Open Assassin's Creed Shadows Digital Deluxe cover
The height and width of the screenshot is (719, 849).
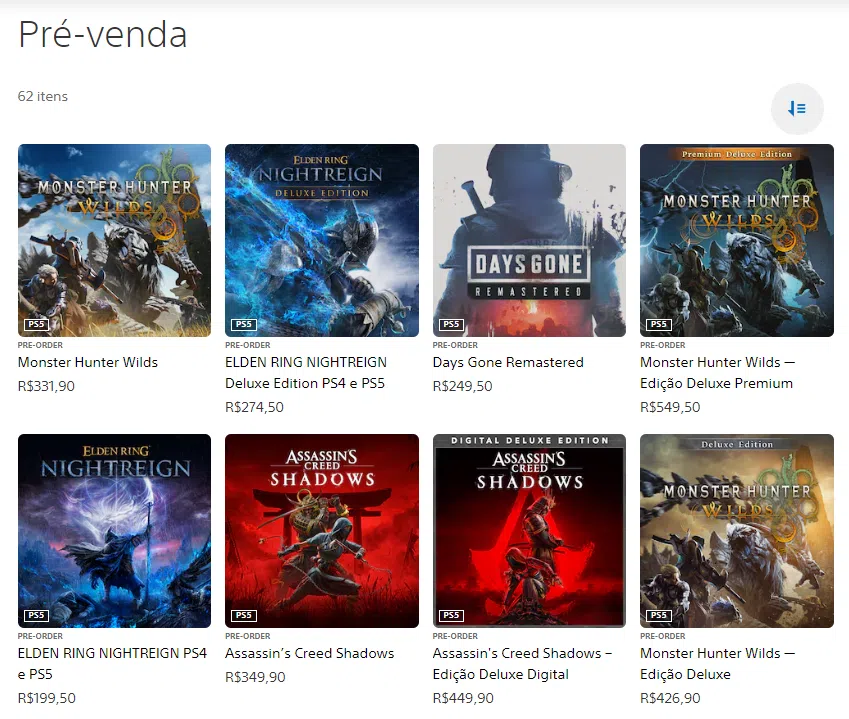(x=529, y=531)
